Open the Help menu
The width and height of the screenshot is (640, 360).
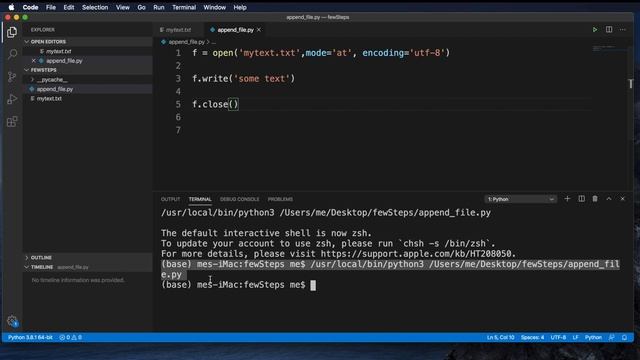click(240, 7)
